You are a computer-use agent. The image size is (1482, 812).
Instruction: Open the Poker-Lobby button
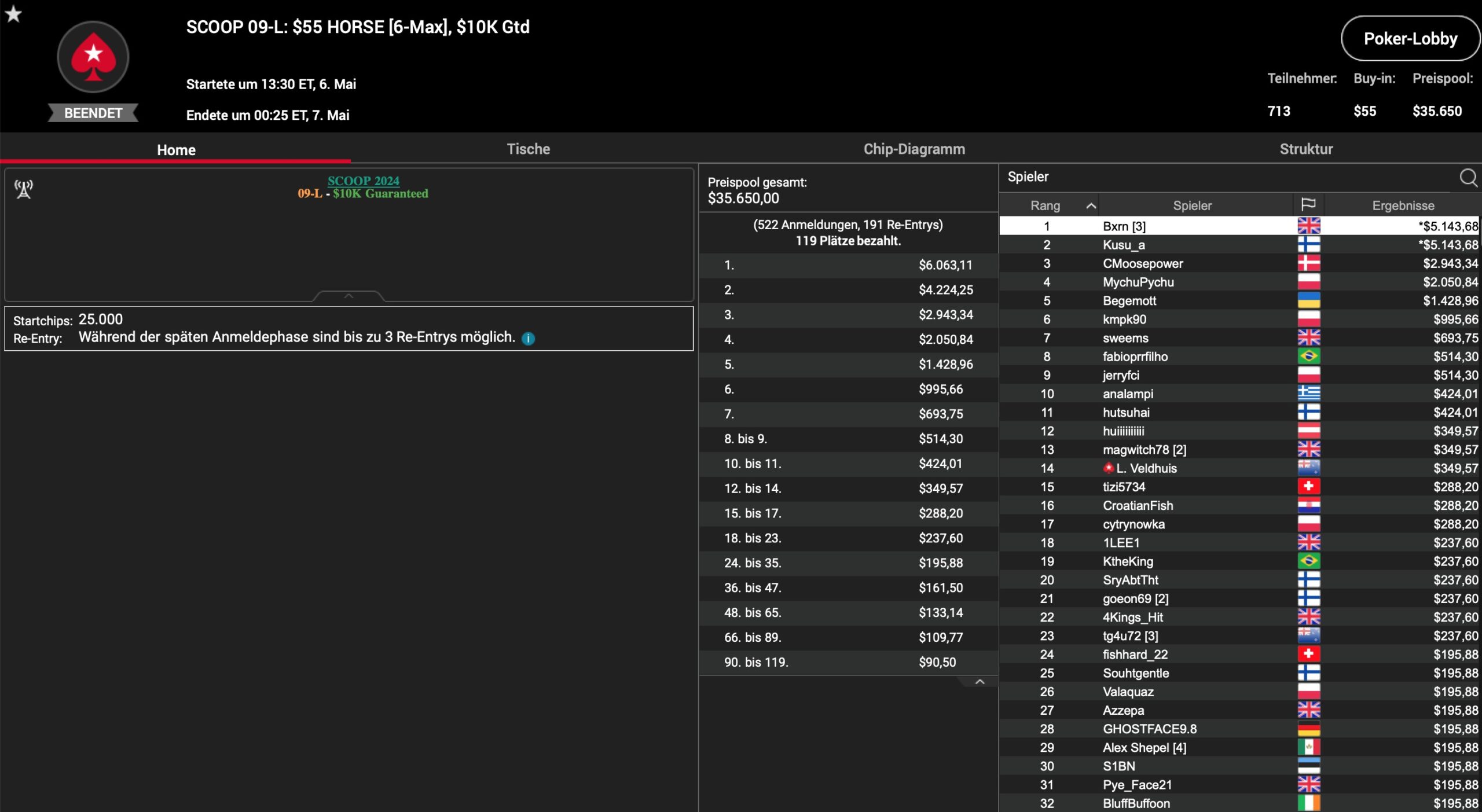[1410, 38]
